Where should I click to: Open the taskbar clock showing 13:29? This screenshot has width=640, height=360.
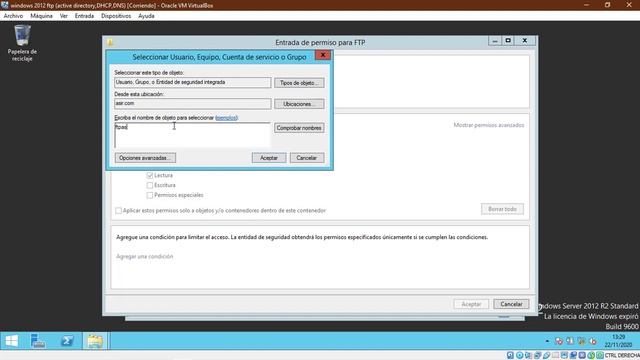click(x=618, y=341)
